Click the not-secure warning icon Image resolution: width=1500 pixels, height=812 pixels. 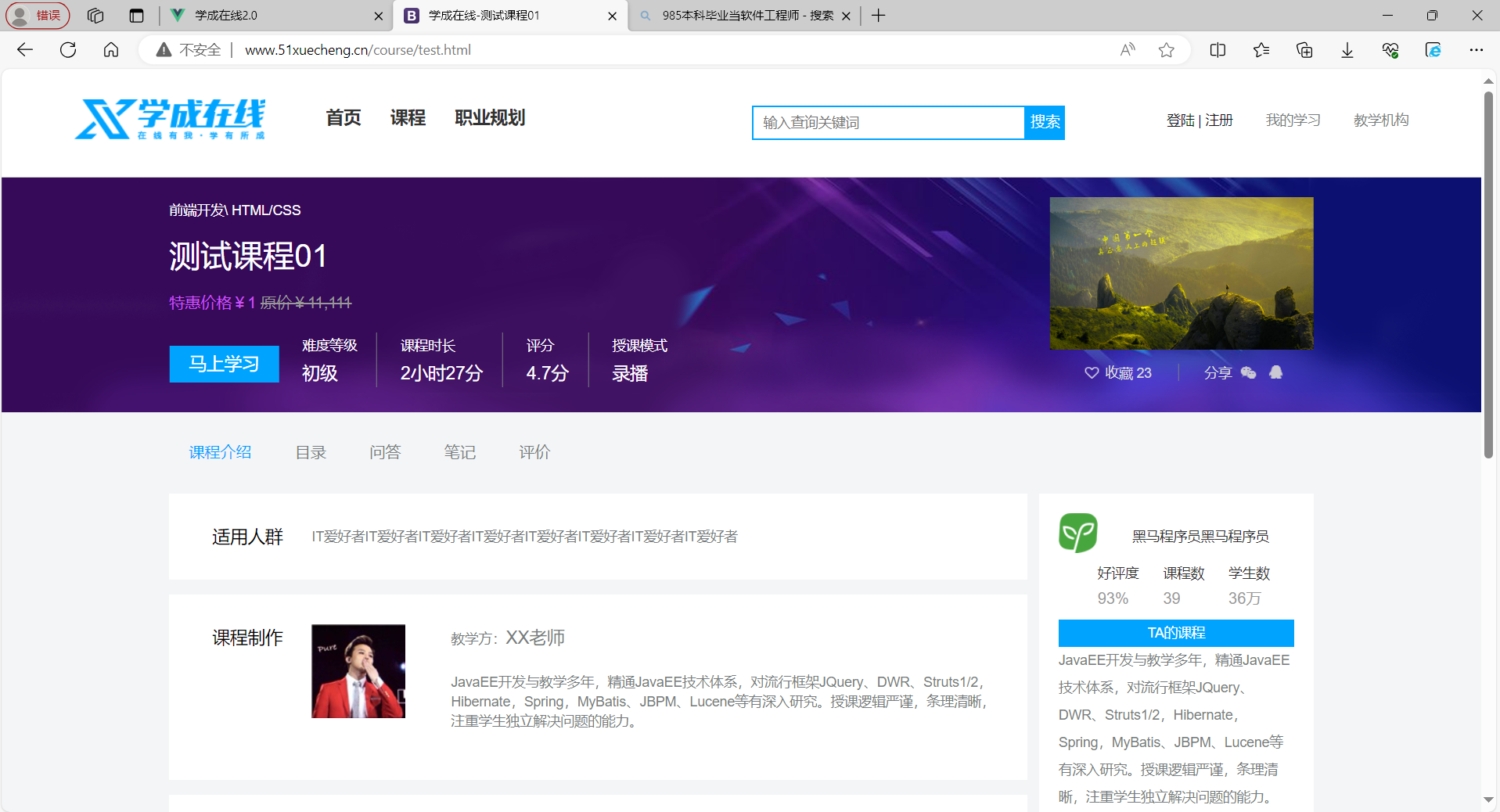164,50
